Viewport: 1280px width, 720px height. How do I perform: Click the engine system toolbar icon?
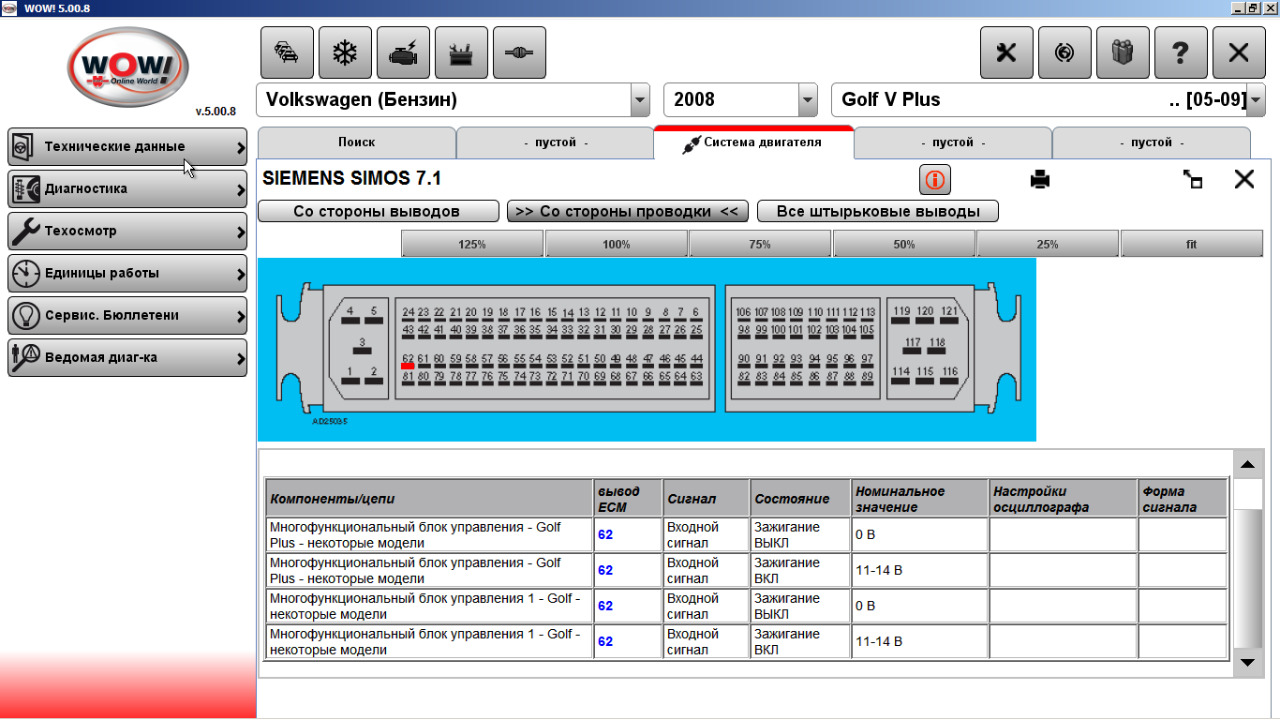tap(403, 53)
